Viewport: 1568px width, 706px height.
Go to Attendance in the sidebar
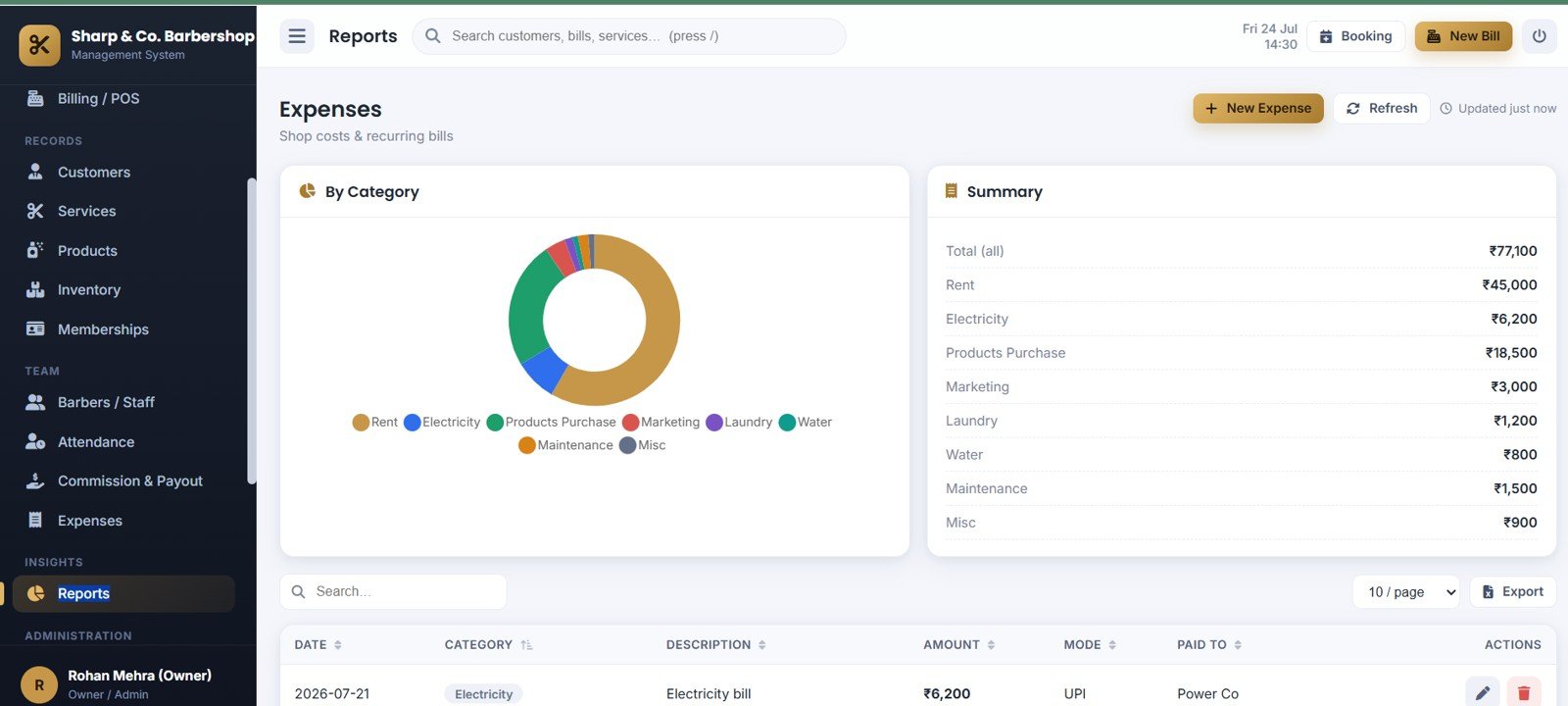point(123,441)
